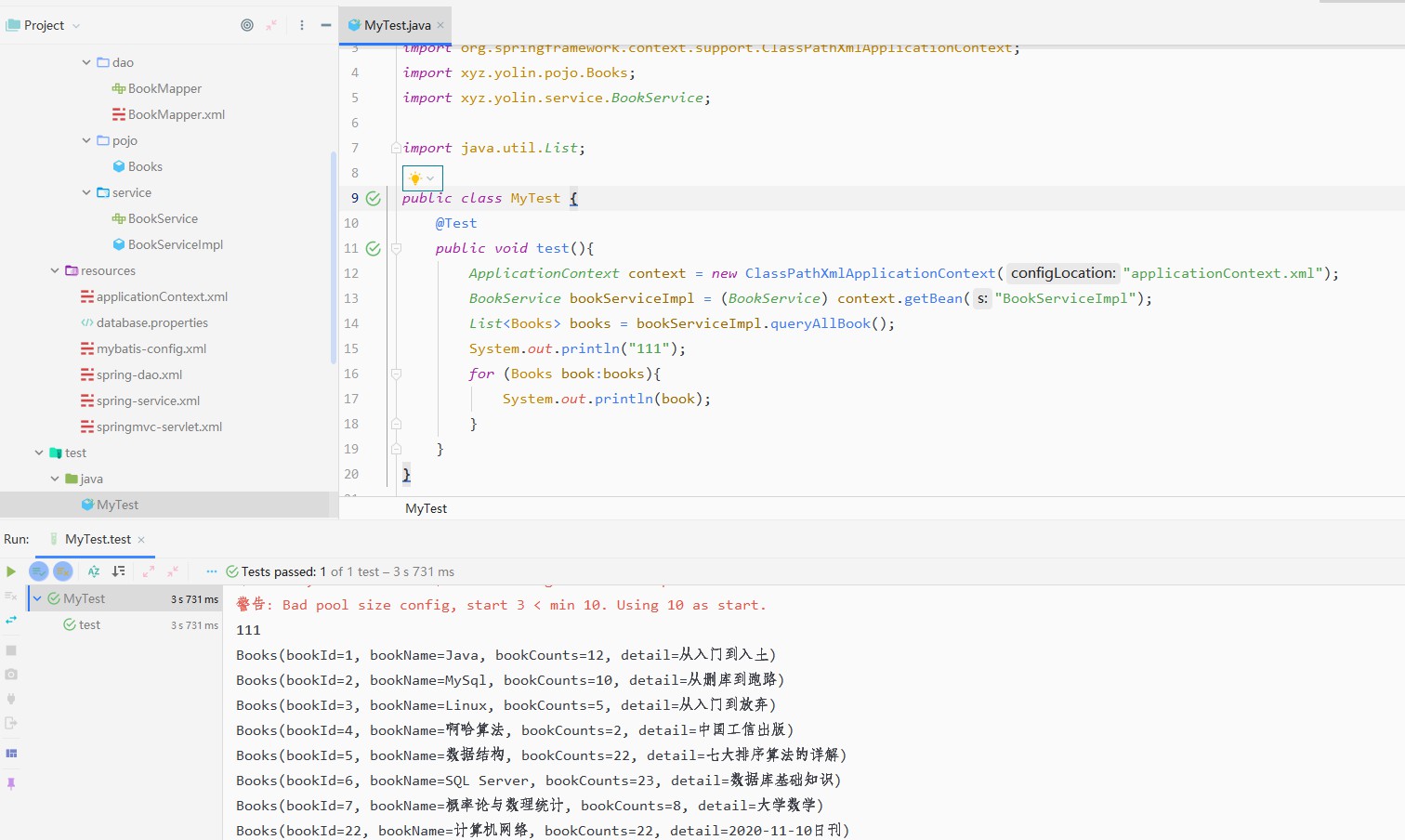This screenshot has width=1405, height=840.
Task: Fold the import block at line 7
Action: (396, 148)
